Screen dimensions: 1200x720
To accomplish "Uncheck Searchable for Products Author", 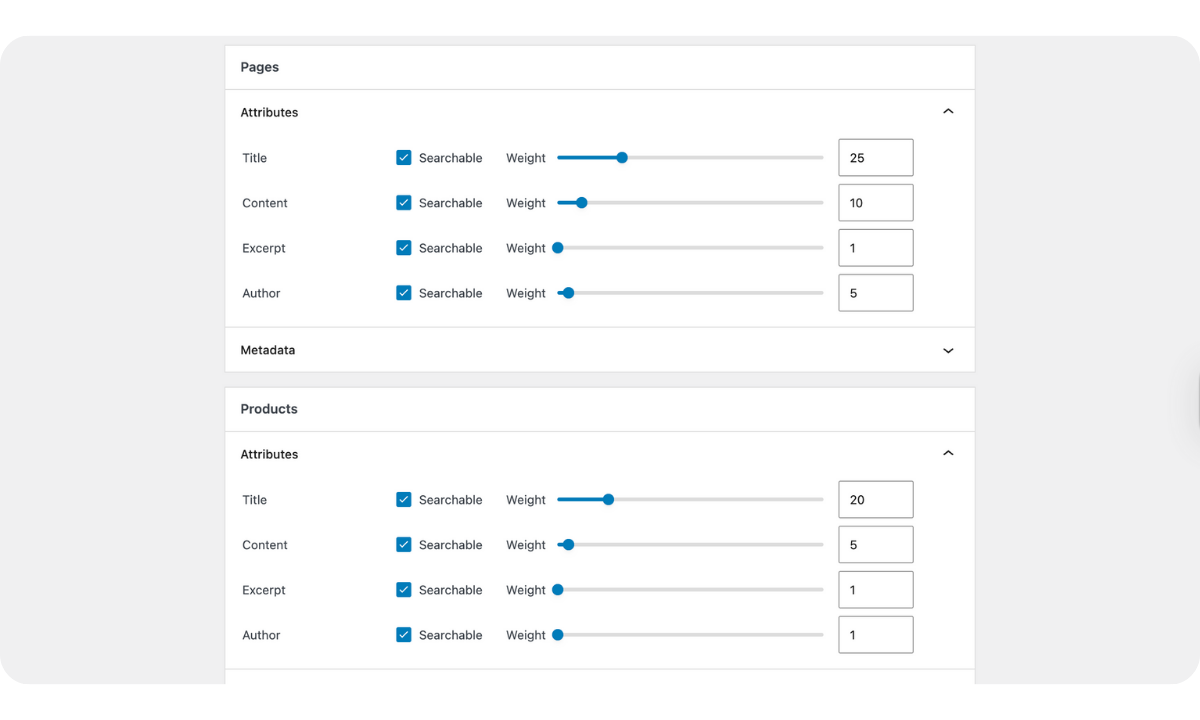I will coord(404,635).
